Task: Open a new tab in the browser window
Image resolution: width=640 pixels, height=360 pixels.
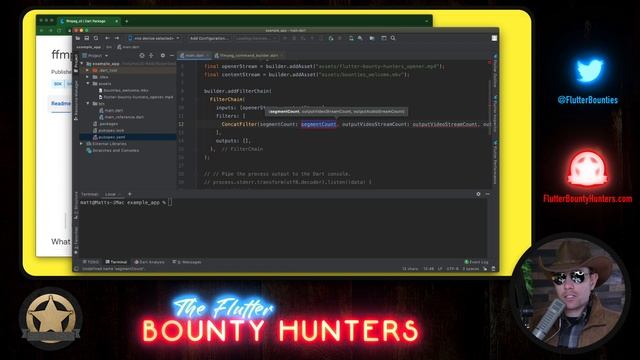Action: [x=127, y=21]
